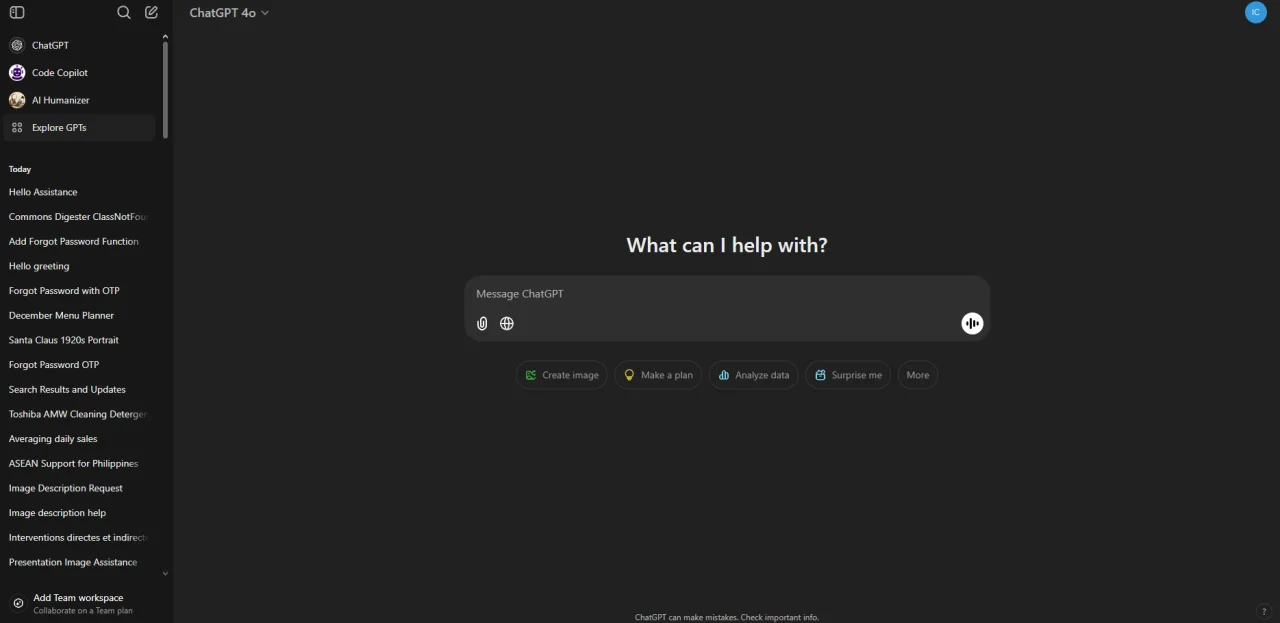Click the sidebar scrollbar thumb

(165, 90)
